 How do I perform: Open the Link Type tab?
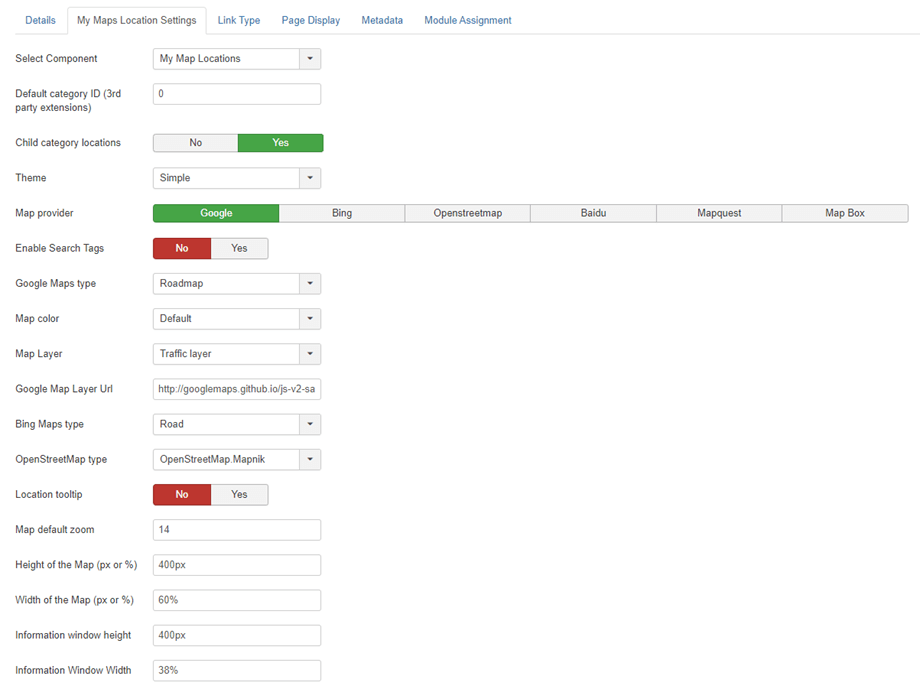point(239,20)
